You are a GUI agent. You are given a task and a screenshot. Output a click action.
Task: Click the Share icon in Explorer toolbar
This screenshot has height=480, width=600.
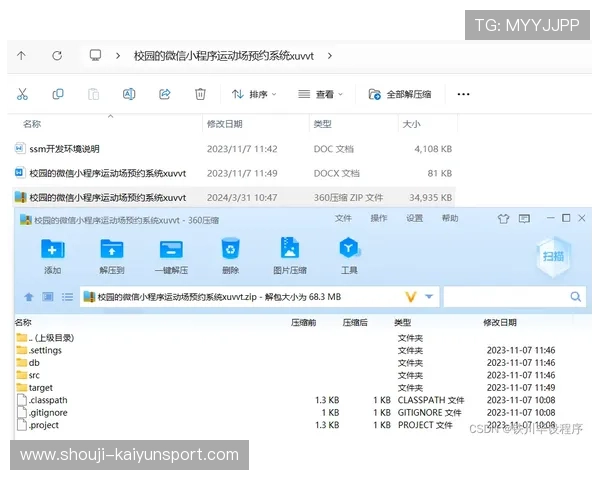165,94
